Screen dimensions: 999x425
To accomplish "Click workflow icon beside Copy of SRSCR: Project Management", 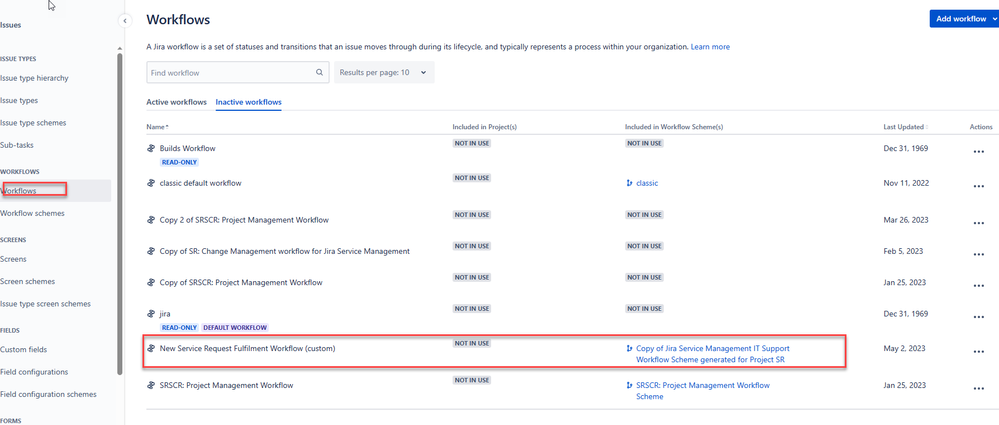I will (x=152, y=282).
